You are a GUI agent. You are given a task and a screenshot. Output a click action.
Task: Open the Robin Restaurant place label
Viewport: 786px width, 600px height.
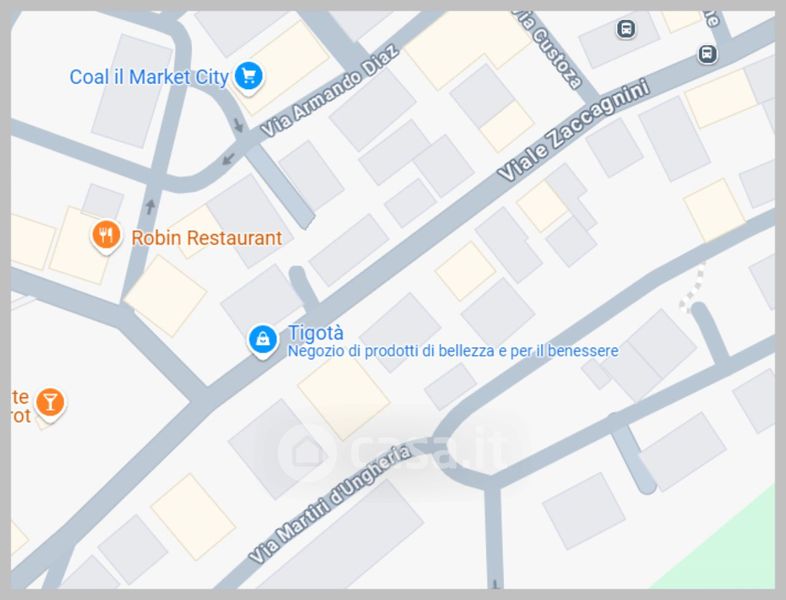click(x=207, y=238)
